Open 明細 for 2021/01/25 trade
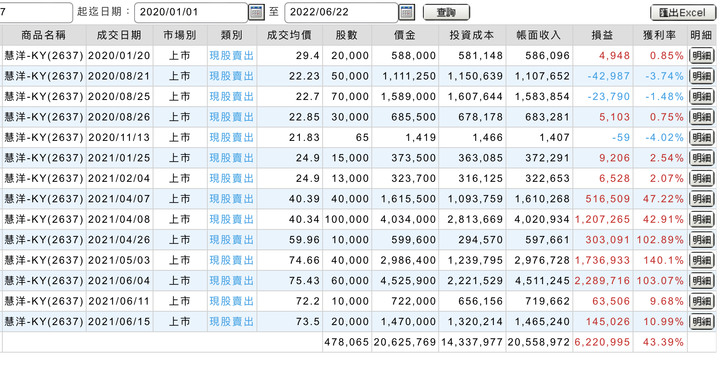 pos(702,158)
